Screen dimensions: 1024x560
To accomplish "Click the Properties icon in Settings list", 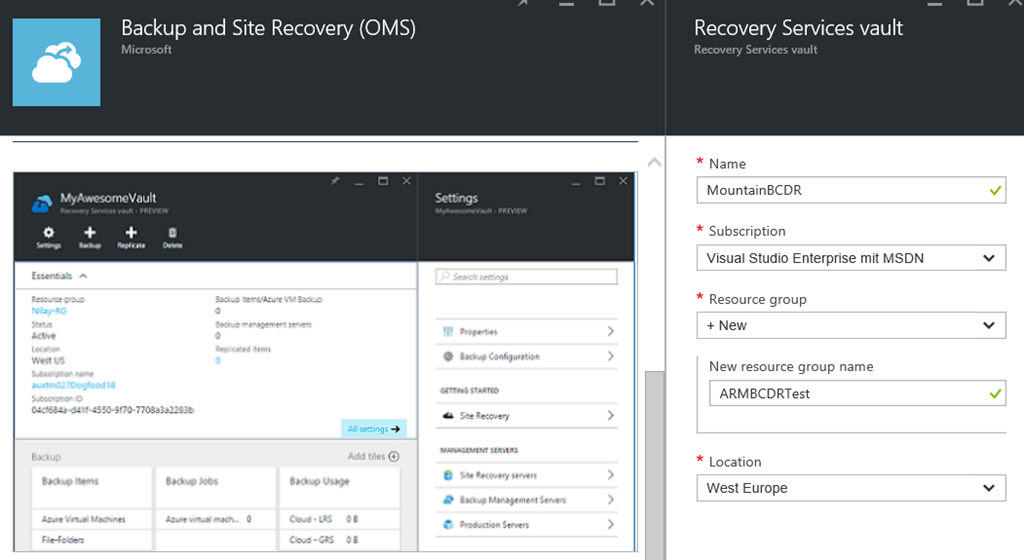I will (x=448, y=332).
